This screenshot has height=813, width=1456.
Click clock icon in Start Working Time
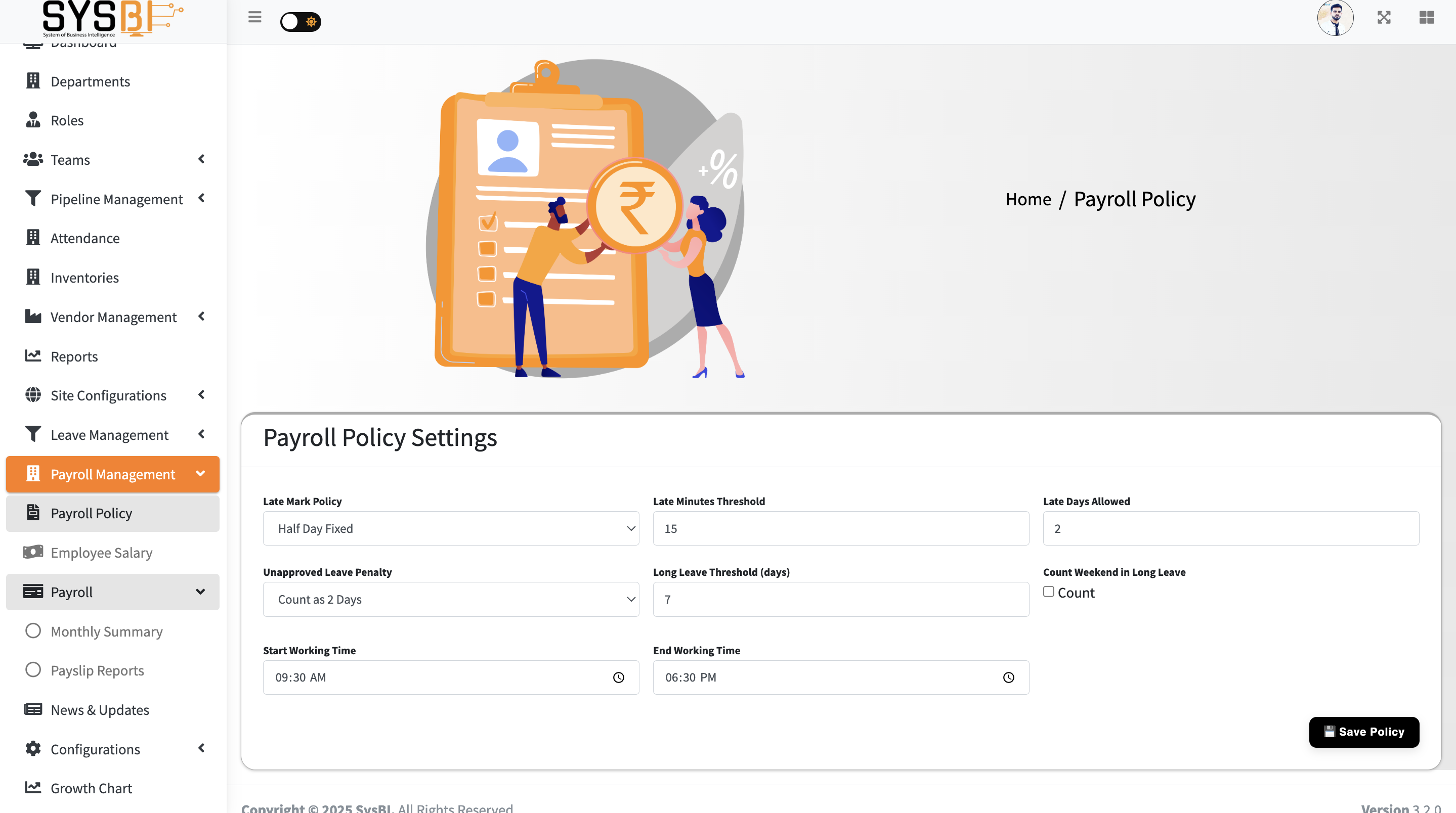coord(618,677)
